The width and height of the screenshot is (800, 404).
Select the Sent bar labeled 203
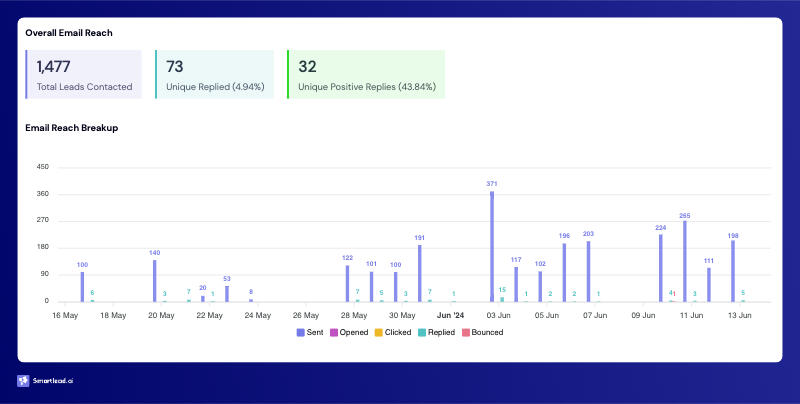click(x=588, y=271)
